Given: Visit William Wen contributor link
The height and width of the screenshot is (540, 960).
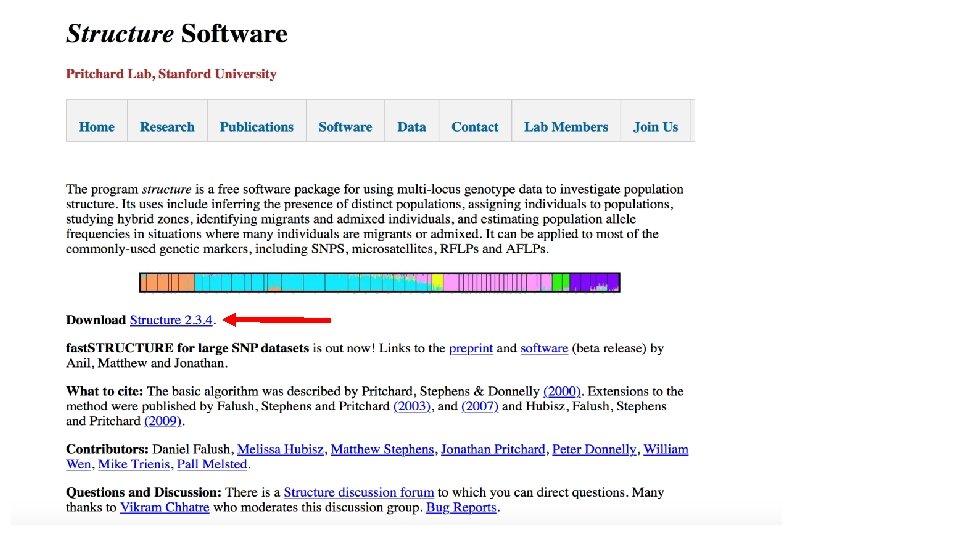Looking at the screenshot, I should point(666,449).
